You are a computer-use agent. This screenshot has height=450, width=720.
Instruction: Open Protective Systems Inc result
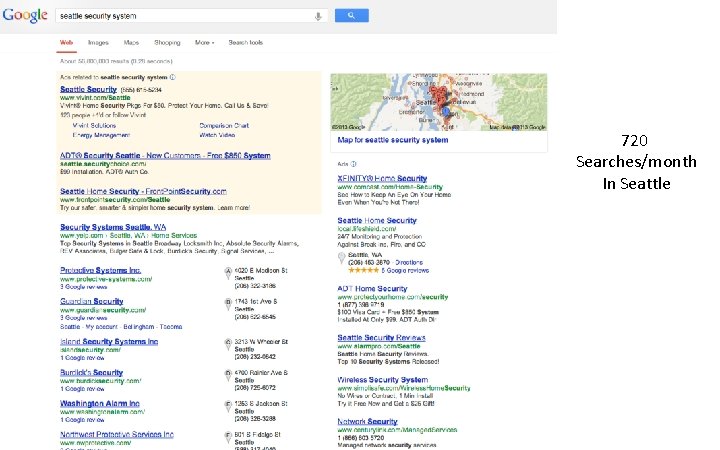[x=101, y=270]
